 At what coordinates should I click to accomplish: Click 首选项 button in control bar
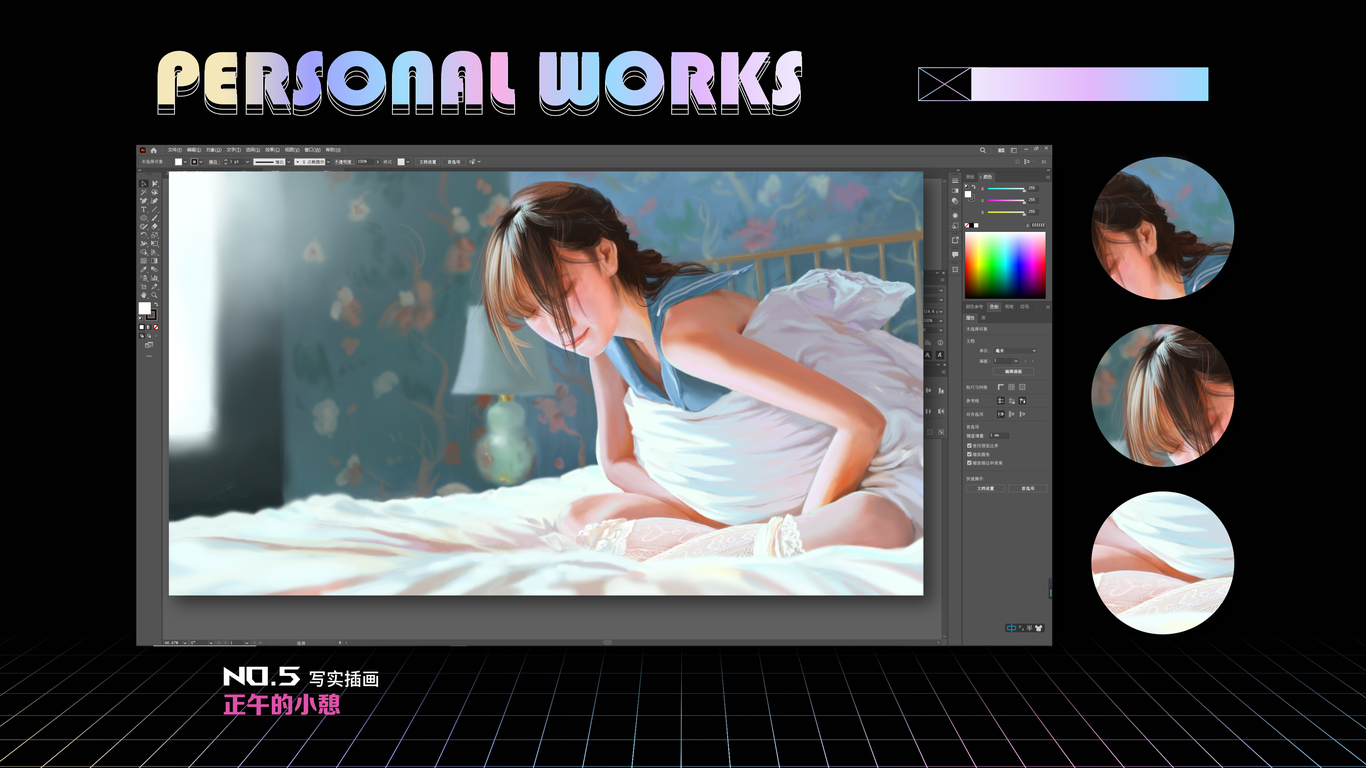coord(454,161)
